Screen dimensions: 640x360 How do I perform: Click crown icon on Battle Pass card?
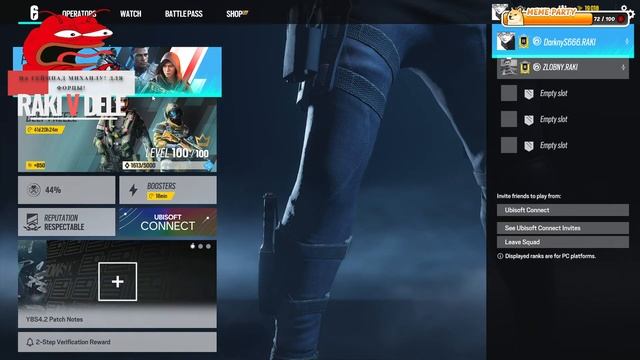click(x=203, y=142)
